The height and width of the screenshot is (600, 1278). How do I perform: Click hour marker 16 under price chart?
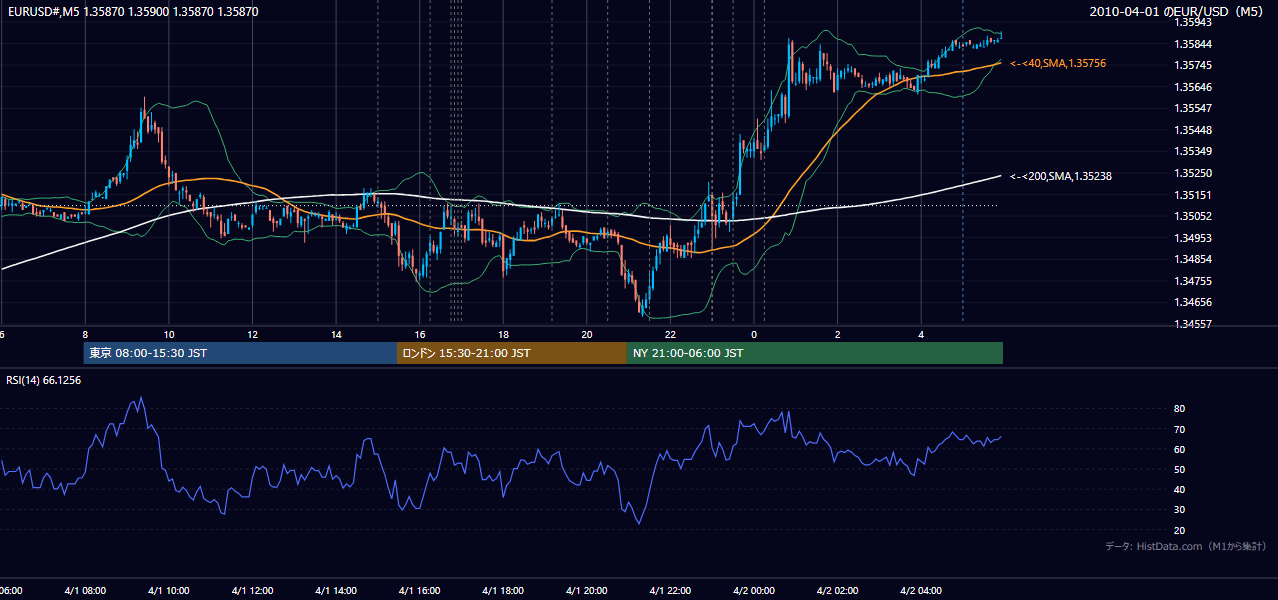[x=420, y=335]
